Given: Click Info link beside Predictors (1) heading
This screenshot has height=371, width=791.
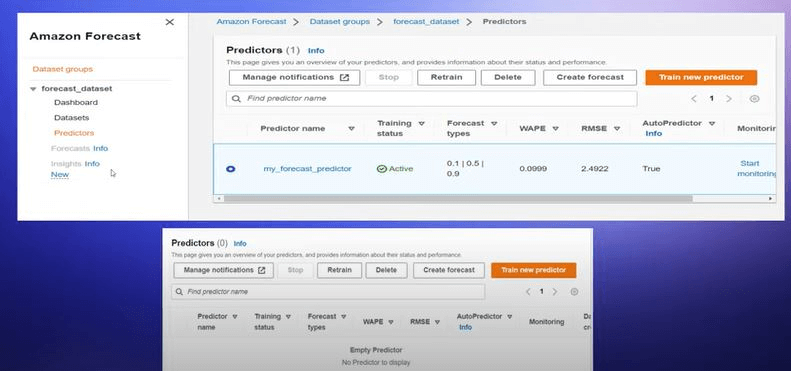Looking at the screenshot, I should (x=316, y=50).
